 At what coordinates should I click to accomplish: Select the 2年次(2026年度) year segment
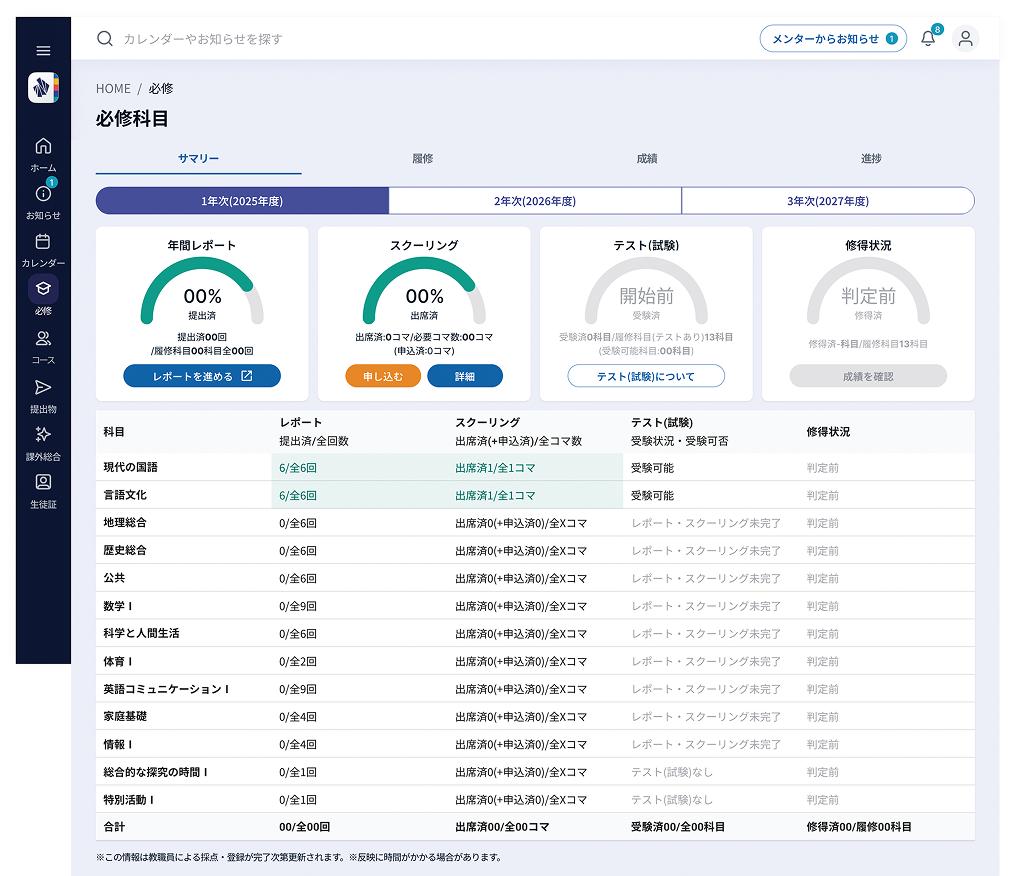click(535, 201)
